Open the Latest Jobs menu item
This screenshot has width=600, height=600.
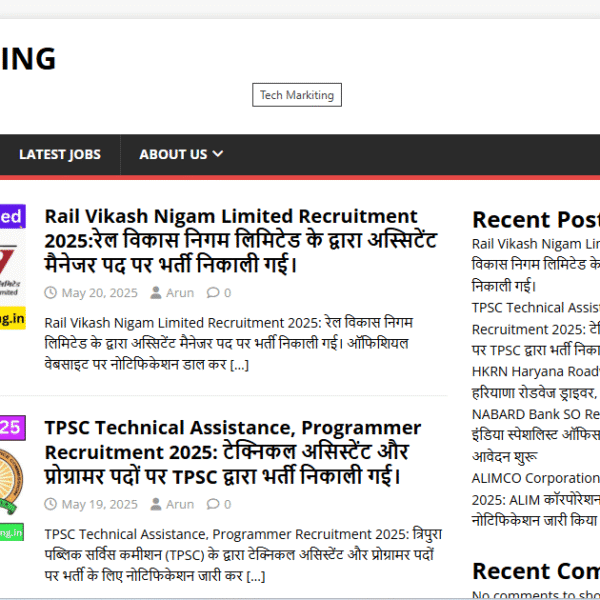pyautogui.click(x=60, y=155)
